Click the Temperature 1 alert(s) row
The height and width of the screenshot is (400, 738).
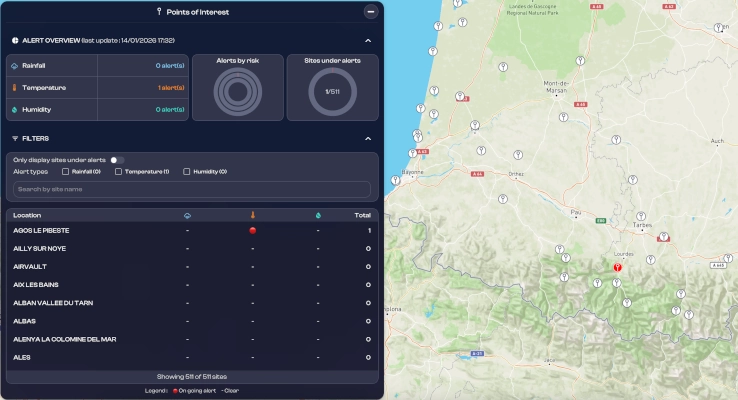tap(97, 88)
